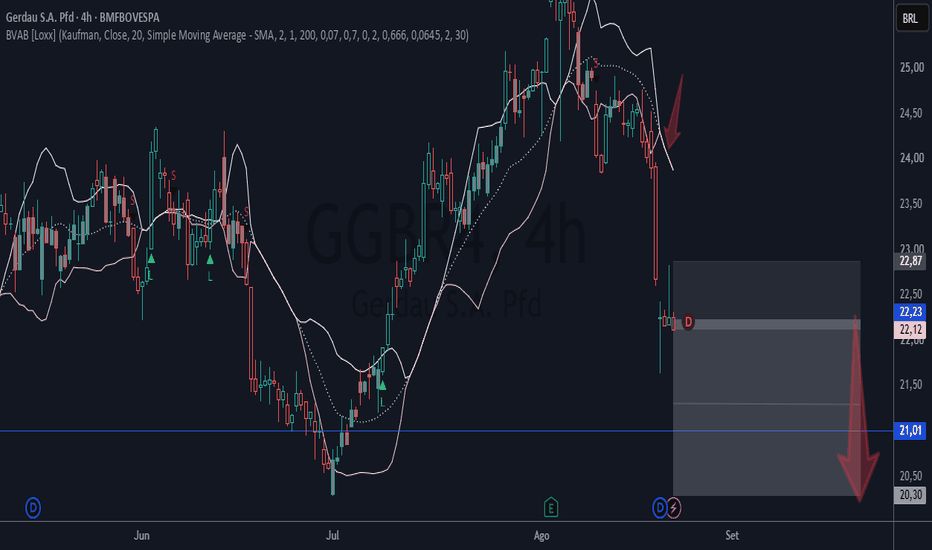Open the D dividend marker before Jun
The image size is (932, 550).
pos(33,508)
